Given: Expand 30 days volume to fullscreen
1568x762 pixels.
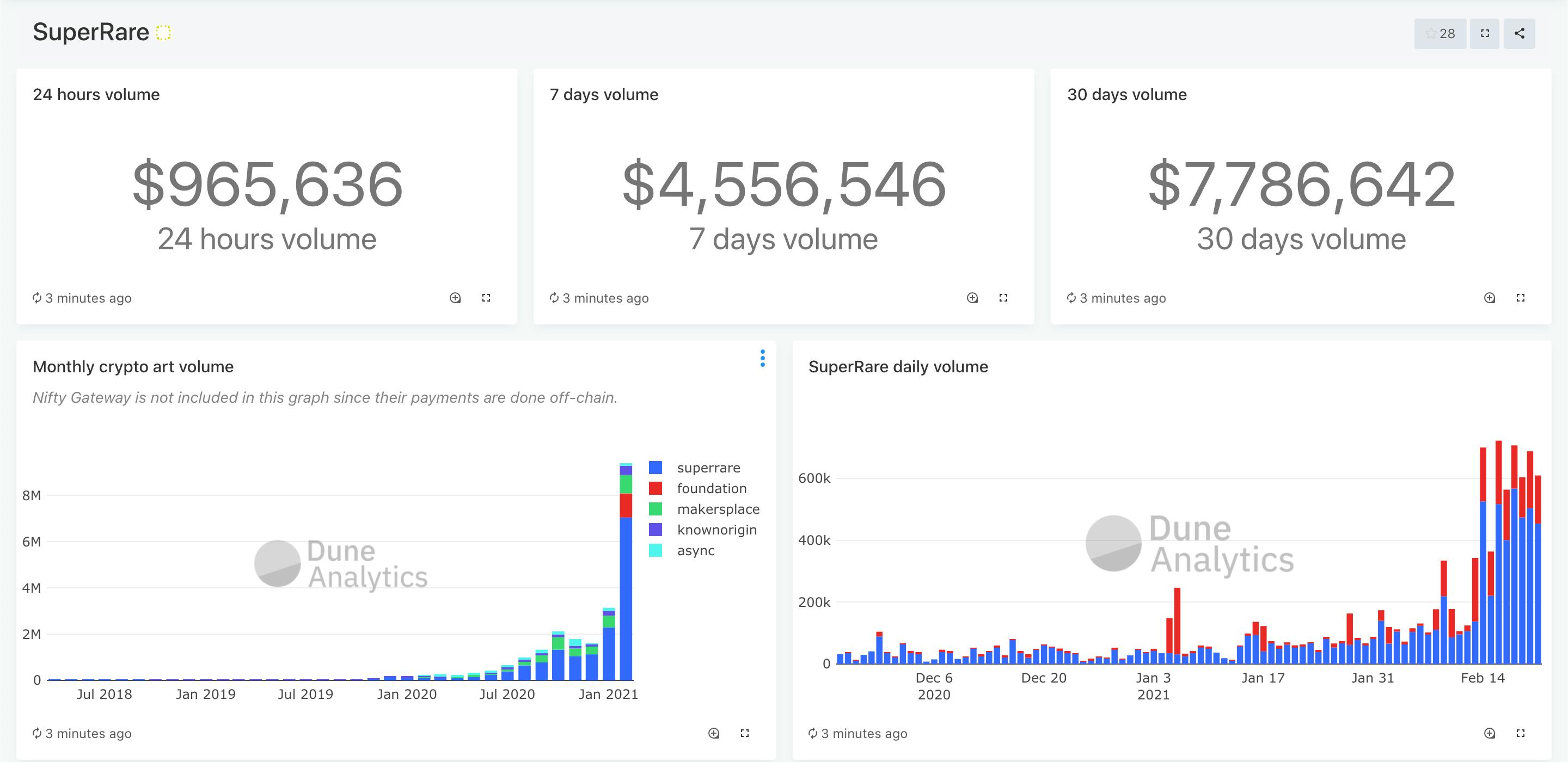Looking at the screenshot, I should click(1520, 298).
